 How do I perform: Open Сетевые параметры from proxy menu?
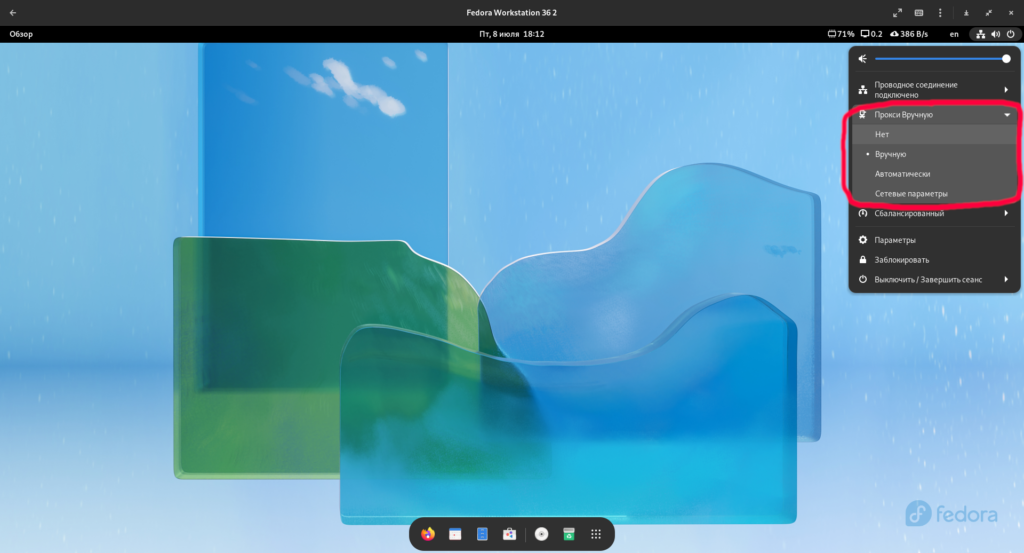click(x=911, y=193)
